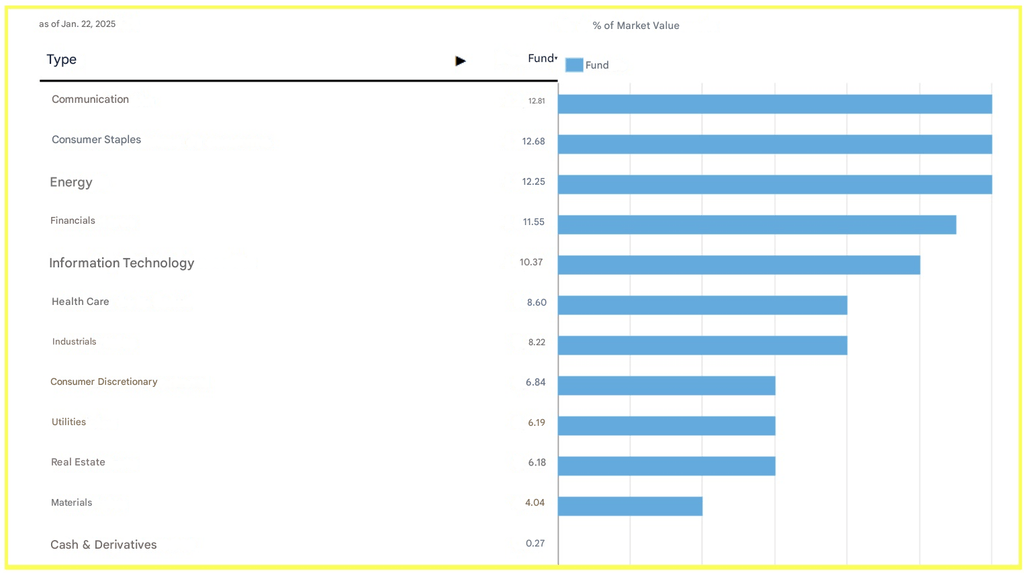Click the 12.81 value for Communication

[537, 101]
